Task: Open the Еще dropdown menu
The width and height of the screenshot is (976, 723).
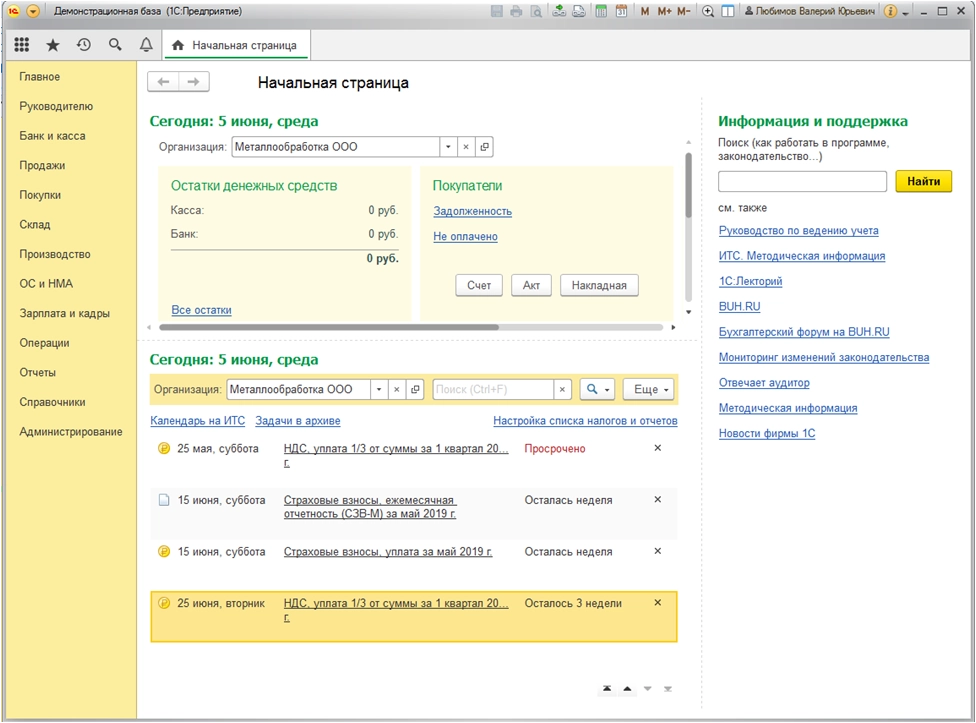Action: pyautogui.click(x=649, y=389)
